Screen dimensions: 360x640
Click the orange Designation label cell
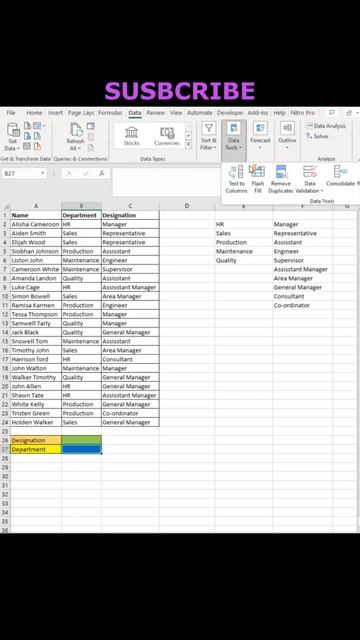pos(36,440)
